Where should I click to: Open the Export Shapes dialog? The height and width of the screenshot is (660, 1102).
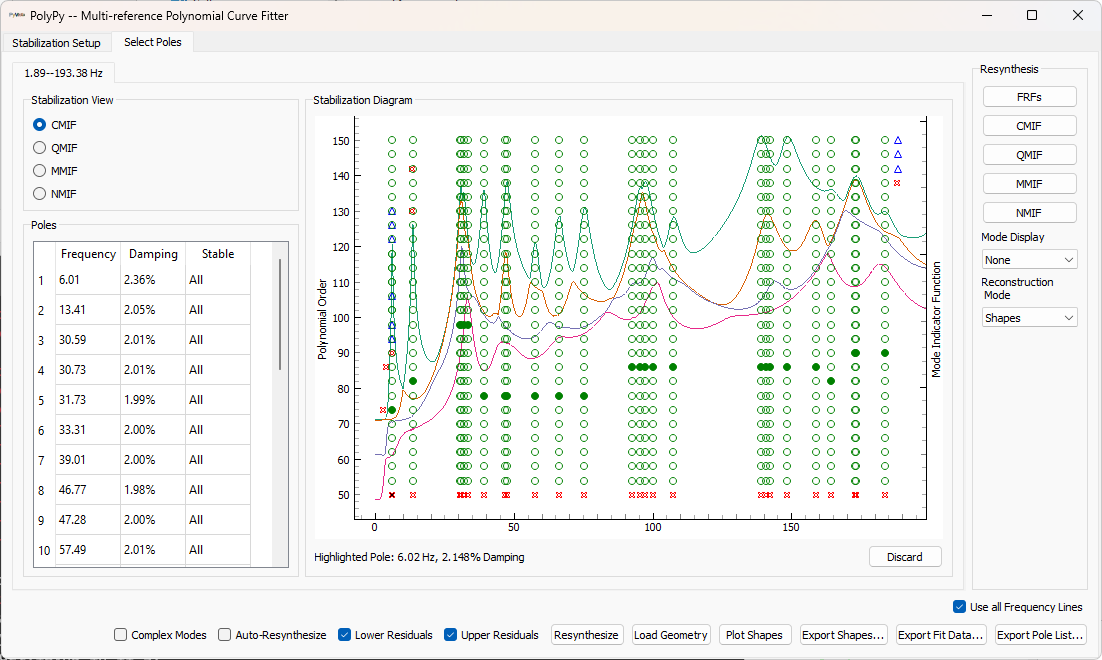(843, 634)
